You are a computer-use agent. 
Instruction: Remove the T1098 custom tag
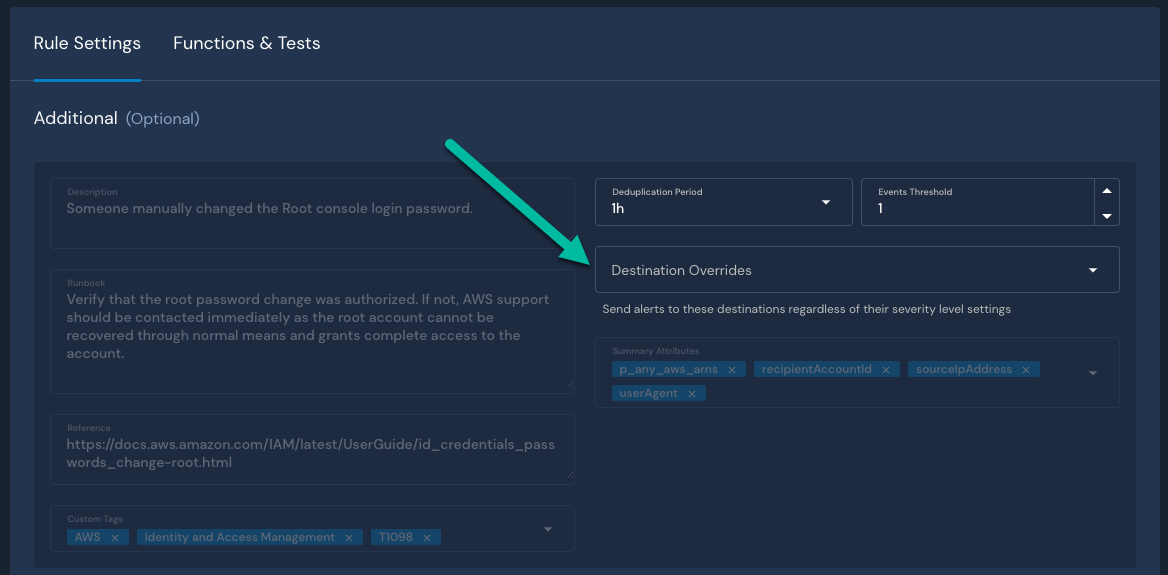(x=426, y=538)
